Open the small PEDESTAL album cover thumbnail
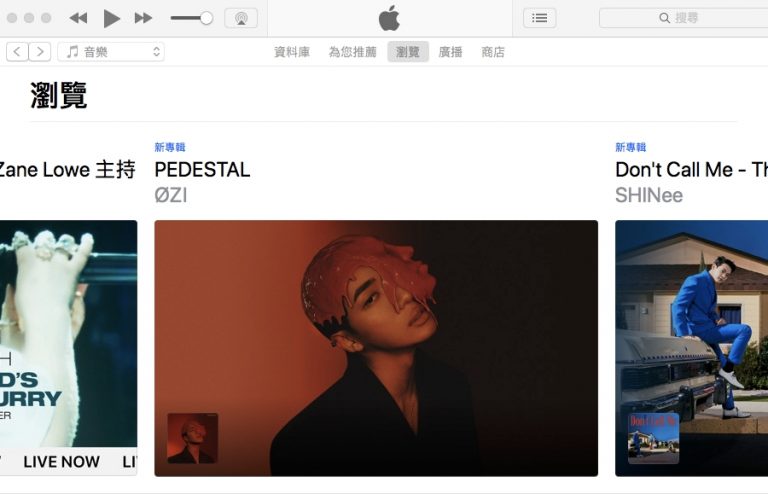This screenshot has height=494, width=768. (192, 438)
